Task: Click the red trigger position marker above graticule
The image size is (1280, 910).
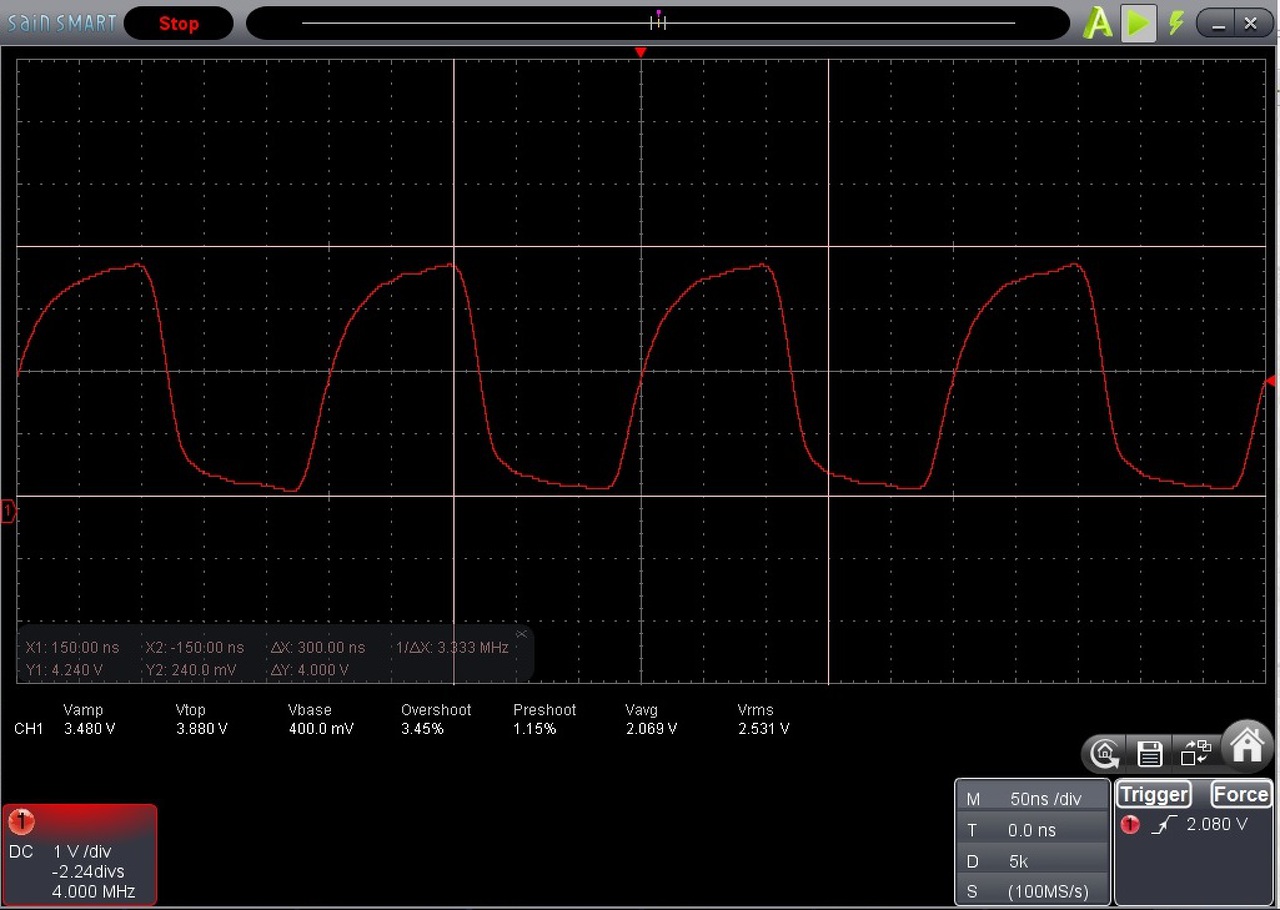Action: pos(641,52)
